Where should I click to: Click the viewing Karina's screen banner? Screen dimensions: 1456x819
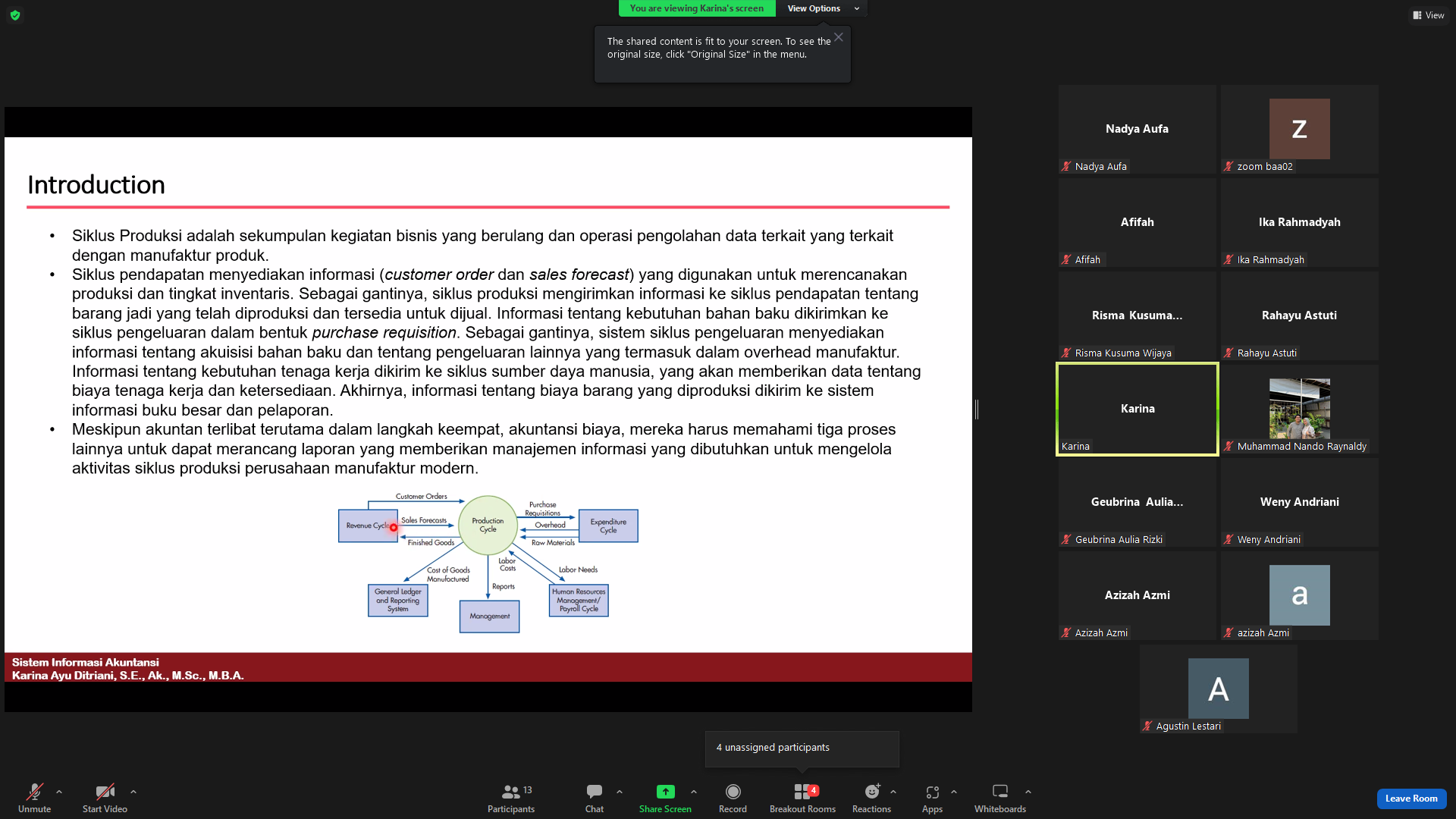(x=697, y=8)
